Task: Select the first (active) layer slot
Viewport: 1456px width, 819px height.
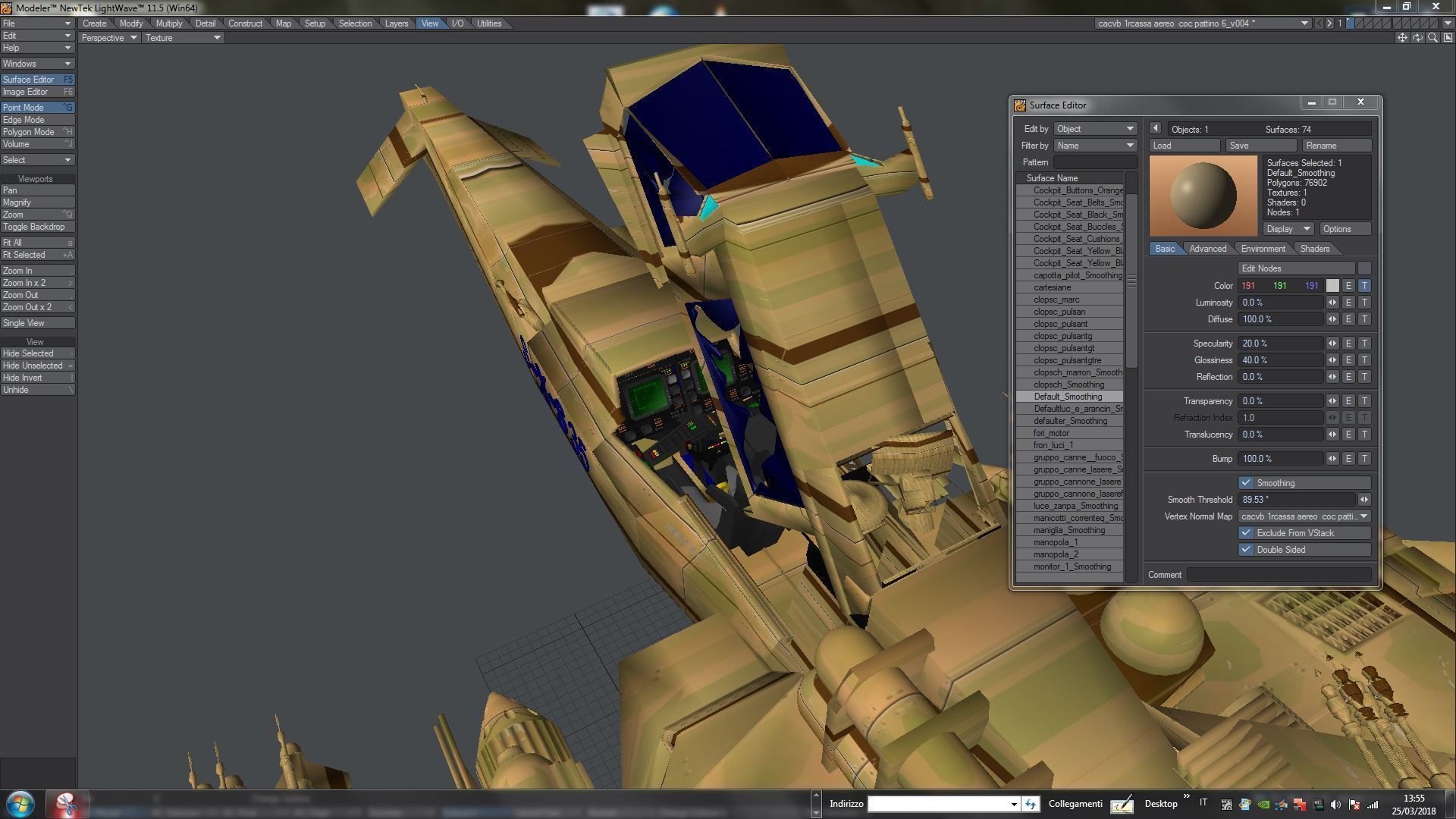Action: click(1350, 24)
